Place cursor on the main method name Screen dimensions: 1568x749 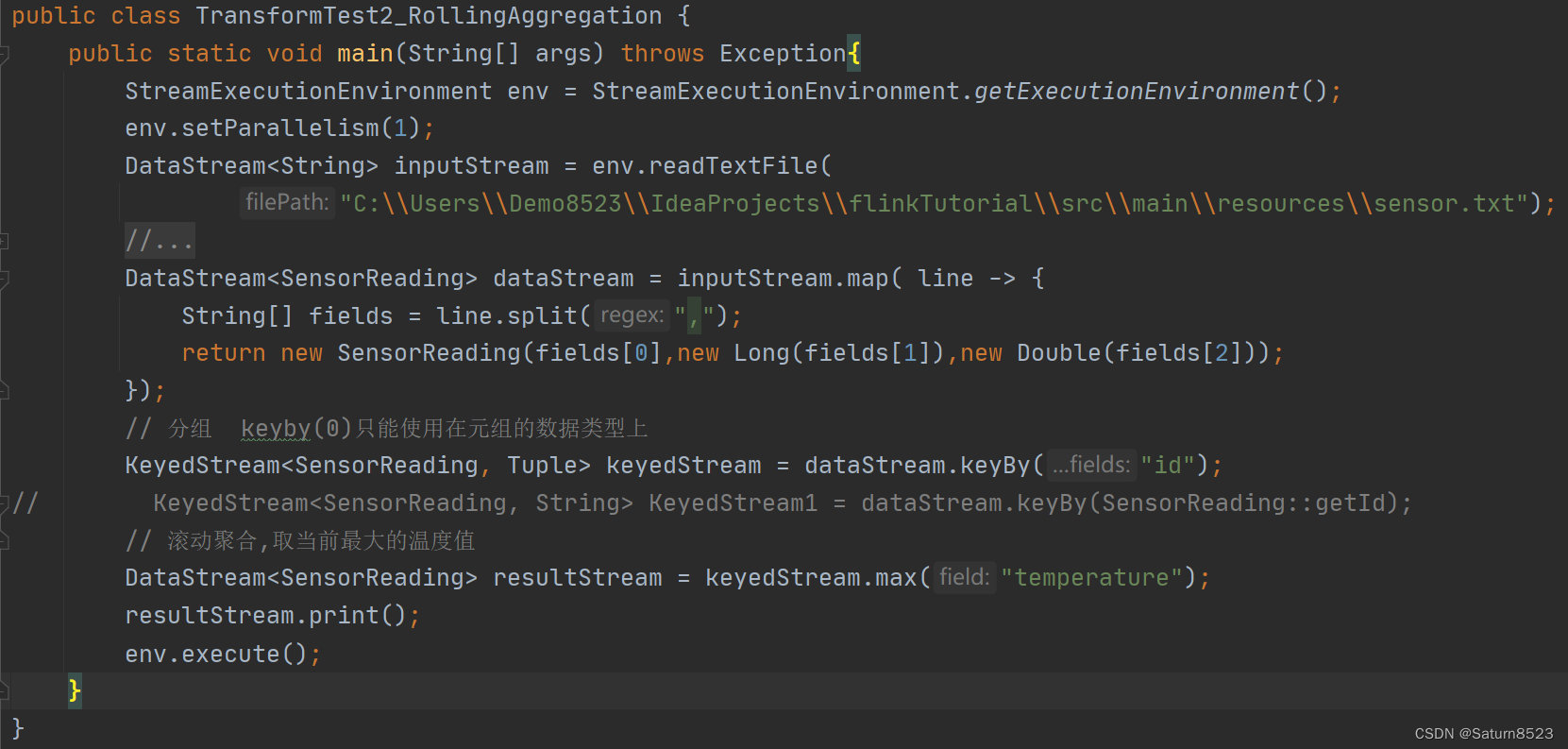point(365,54)
